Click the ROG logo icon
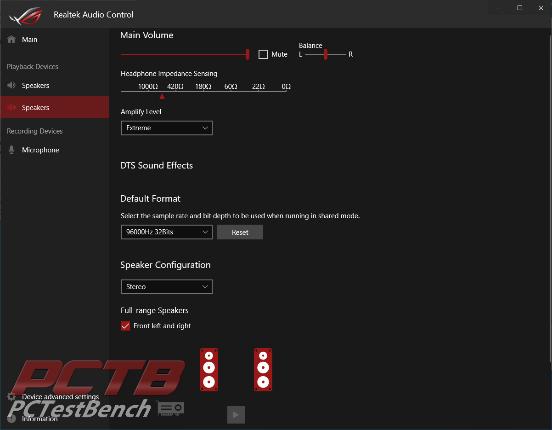This screenshot has height=430, width=552. click(x=26, y=15)
